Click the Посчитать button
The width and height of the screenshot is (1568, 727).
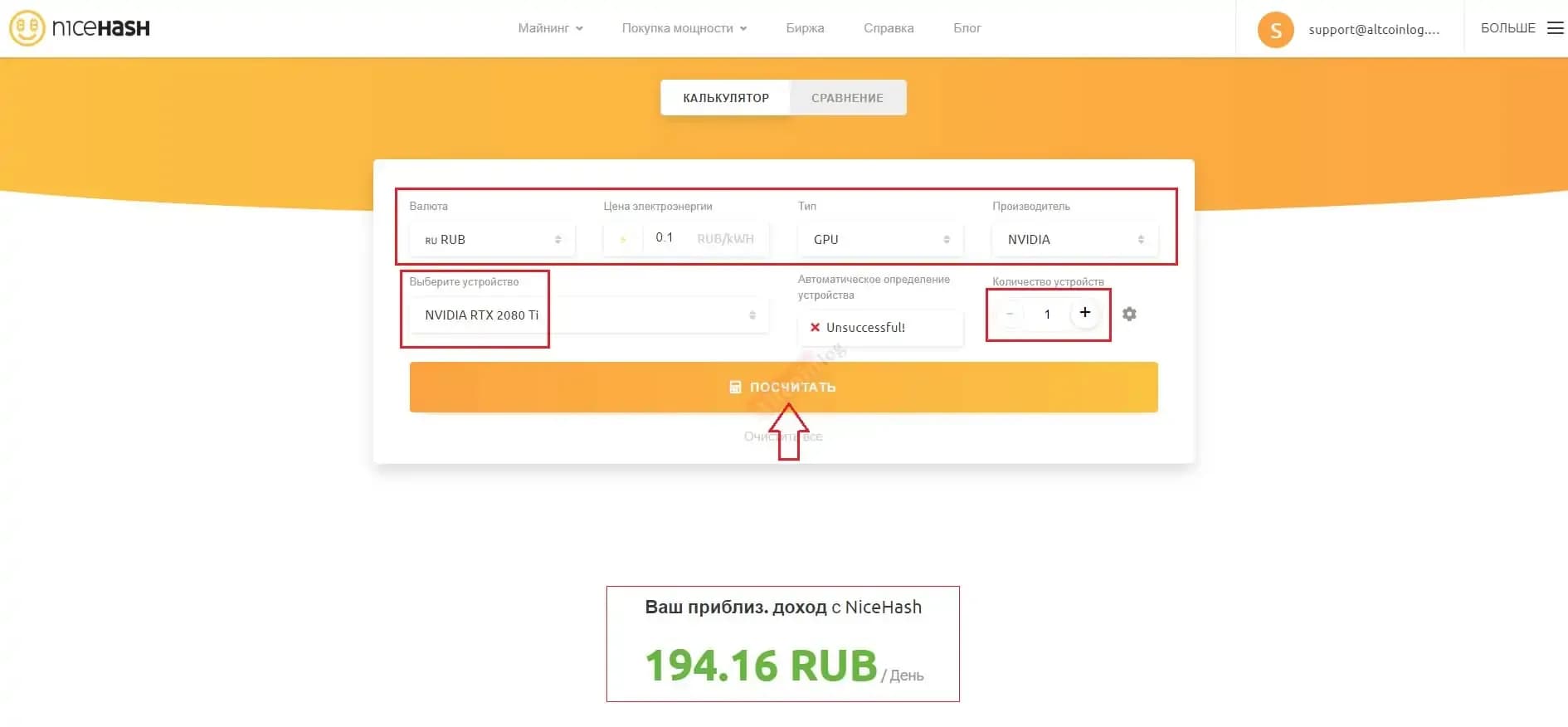pyautogui.click(x=784, y=387)
